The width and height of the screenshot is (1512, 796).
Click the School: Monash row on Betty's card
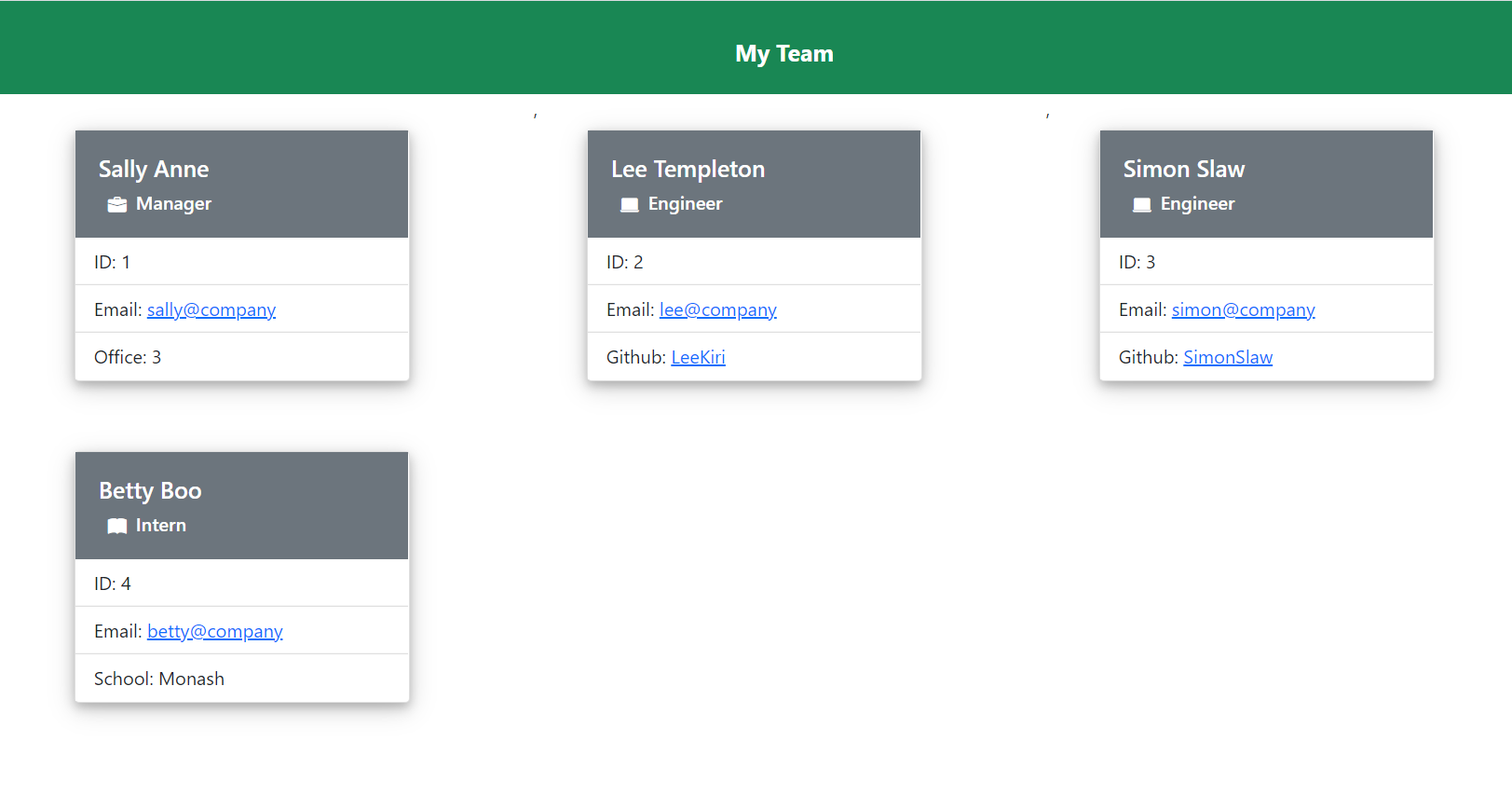pos(241,678)
